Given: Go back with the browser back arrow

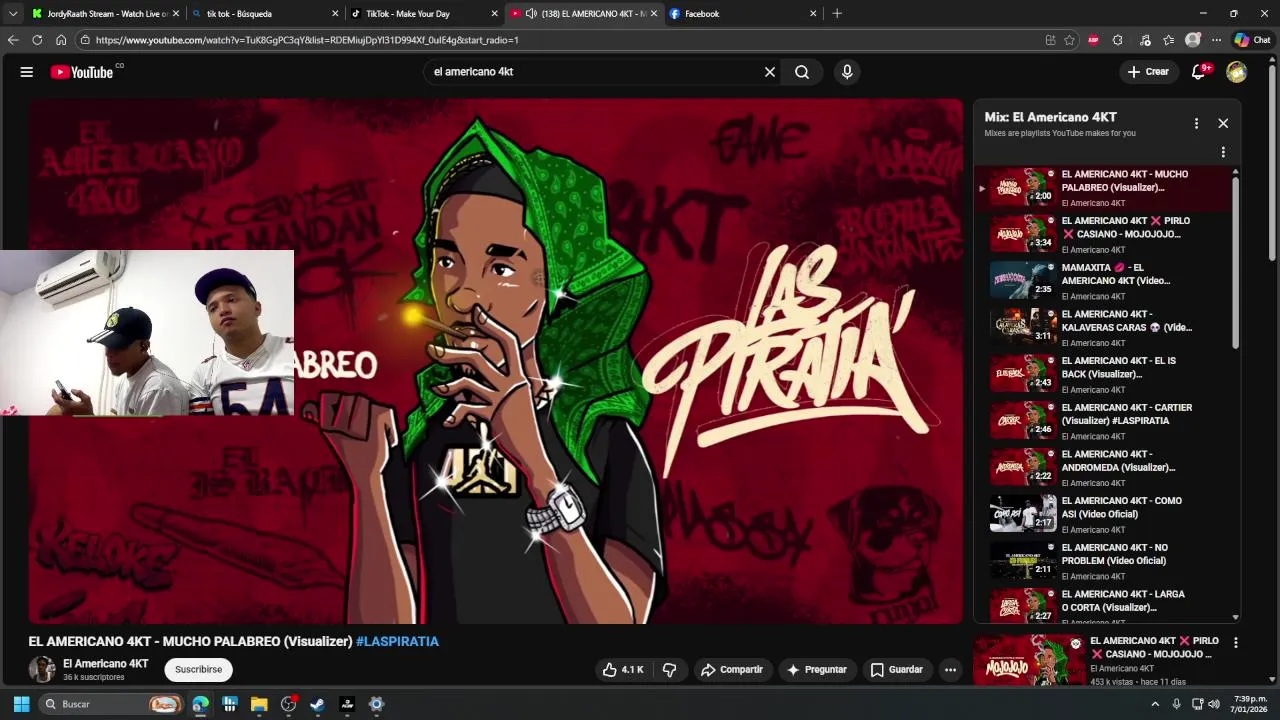Looking at the screenshot, I should pyautogui.click(x=13, y=40).
